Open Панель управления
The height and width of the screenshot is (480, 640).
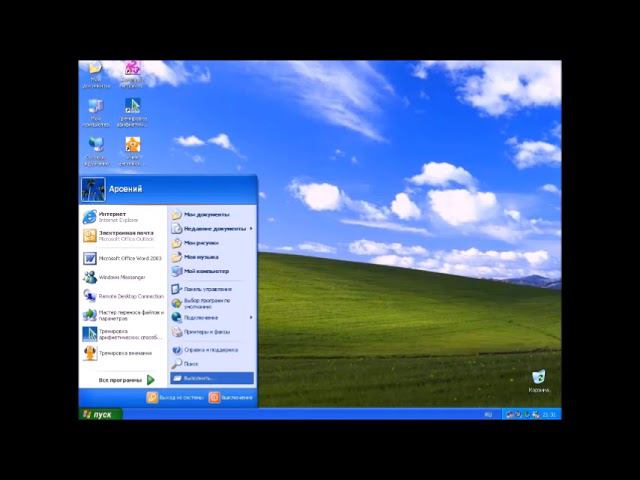pyautogui.click(x=212, y=289)
